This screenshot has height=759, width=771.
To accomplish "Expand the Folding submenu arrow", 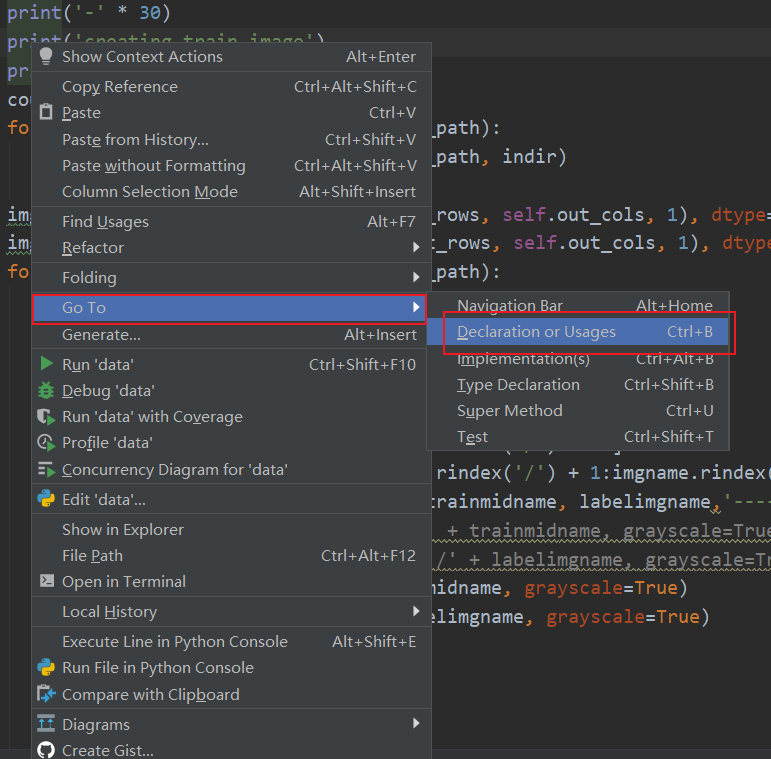I will (x=416, y=277).
